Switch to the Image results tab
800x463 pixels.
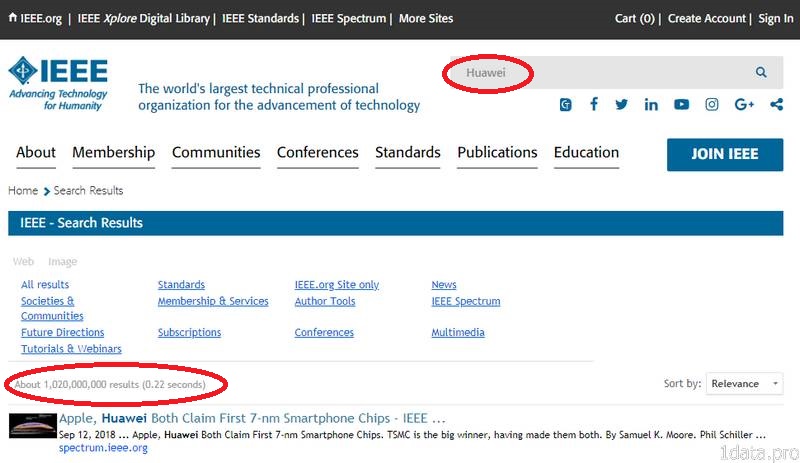click(62, 261)
